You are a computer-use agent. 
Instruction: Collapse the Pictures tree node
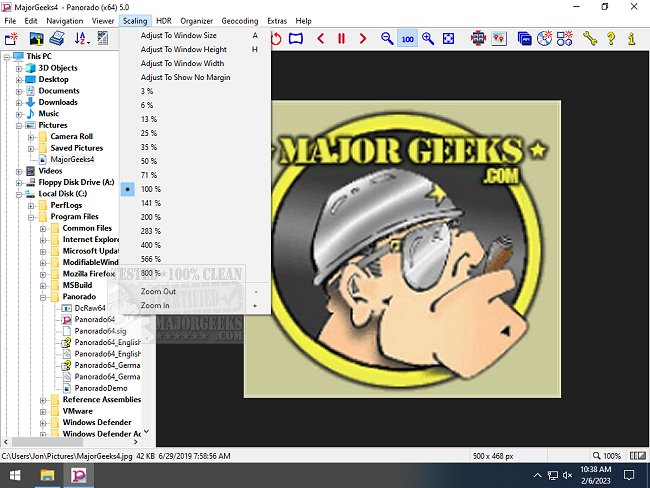[x=19, y=126]
